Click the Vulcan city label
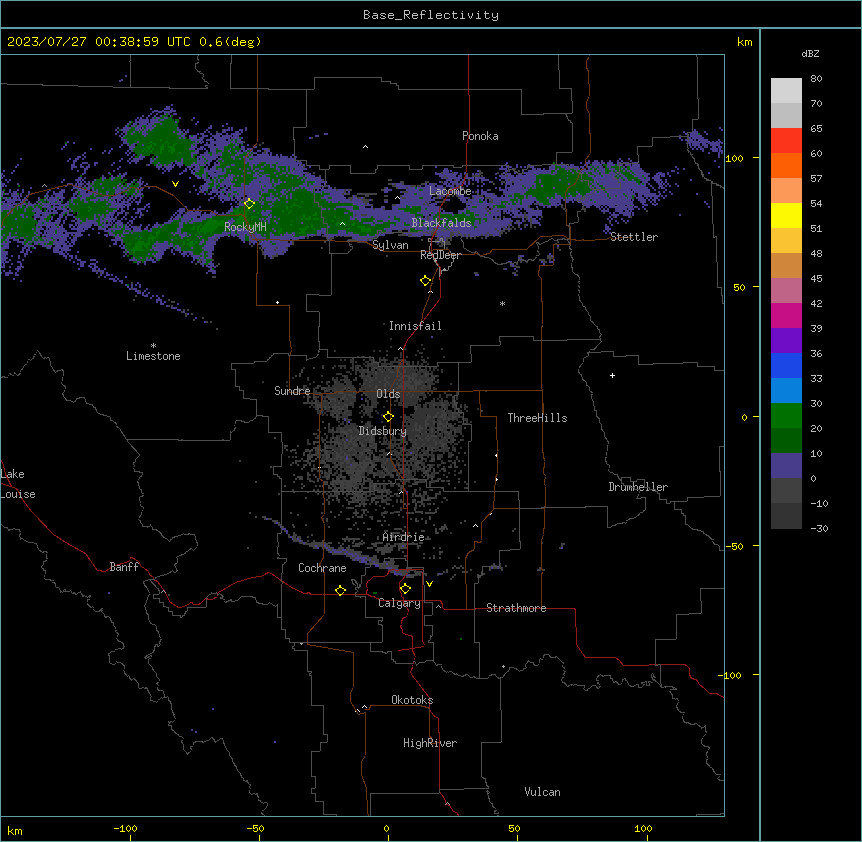Screen dimensions: 862x842 (543, 792)
